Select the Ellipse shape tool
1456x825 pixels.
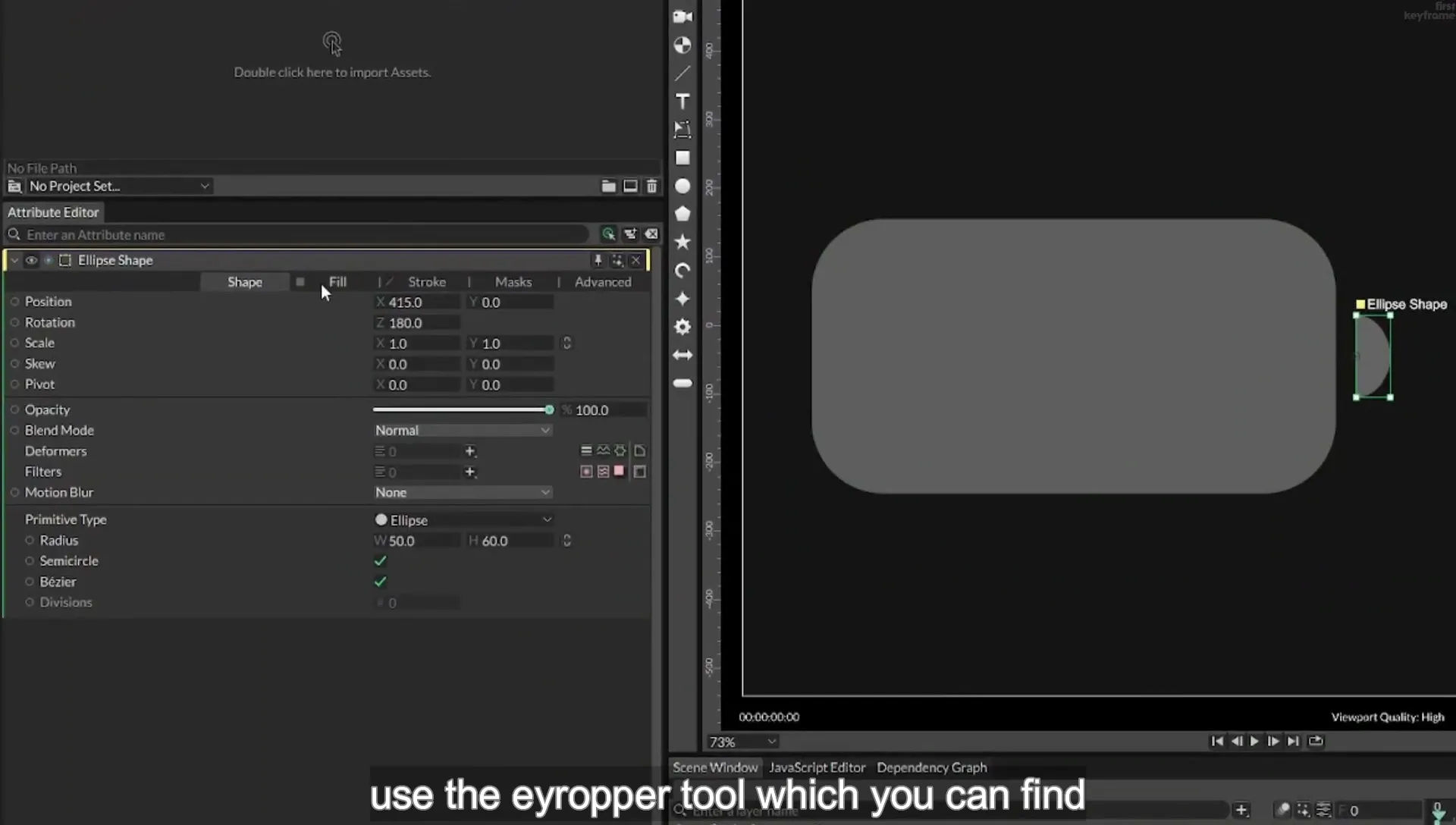(x=682, y=186)
